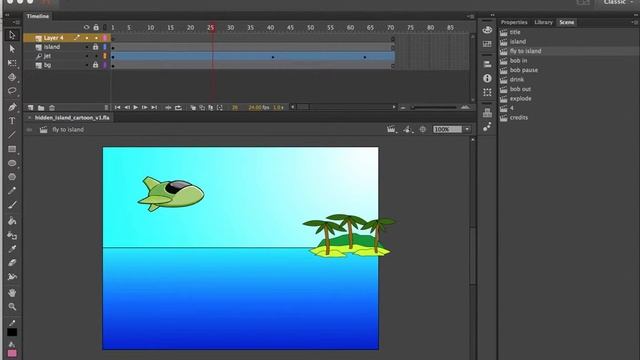Image resolution: width=640 pixels, height=360 pixels.
Task: Hide the island layer
Action: click(87, 47)
